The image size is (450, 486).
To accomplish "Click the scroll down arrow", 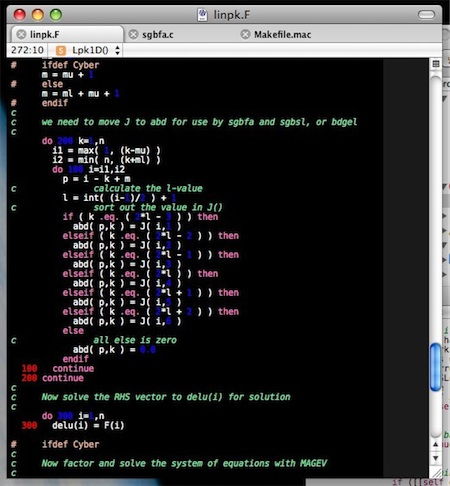I will click(436, 458).
